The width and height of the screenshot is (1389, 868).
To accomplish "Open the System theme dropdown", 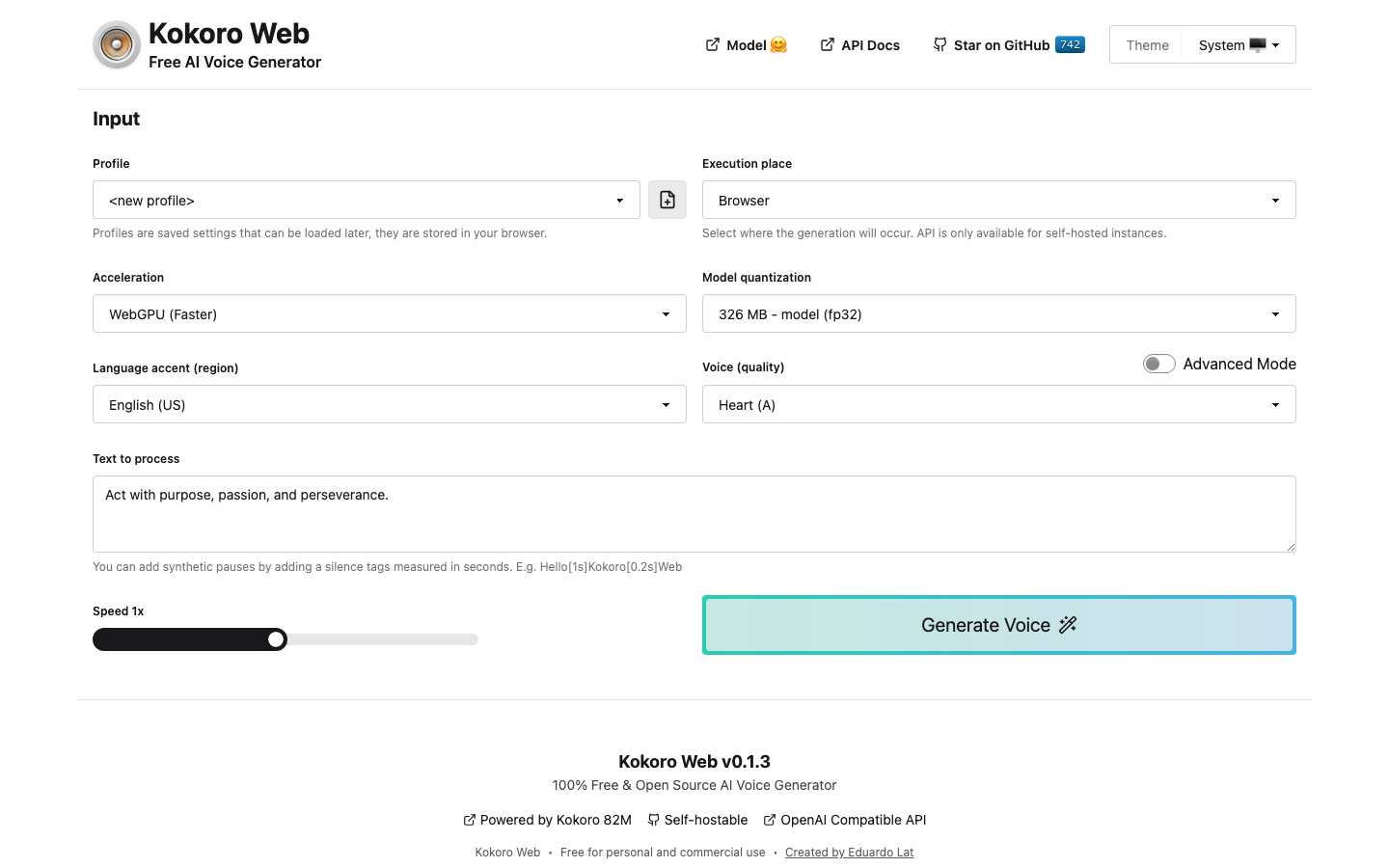I will point(1239,45).
